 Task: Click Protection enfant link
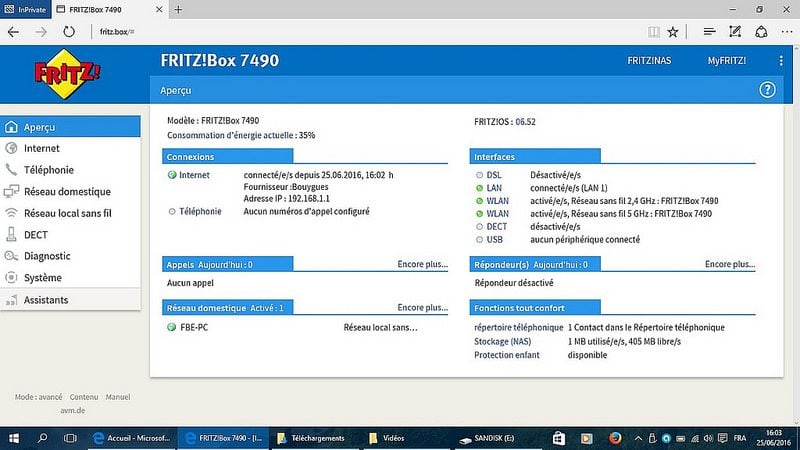coord(506,355)
